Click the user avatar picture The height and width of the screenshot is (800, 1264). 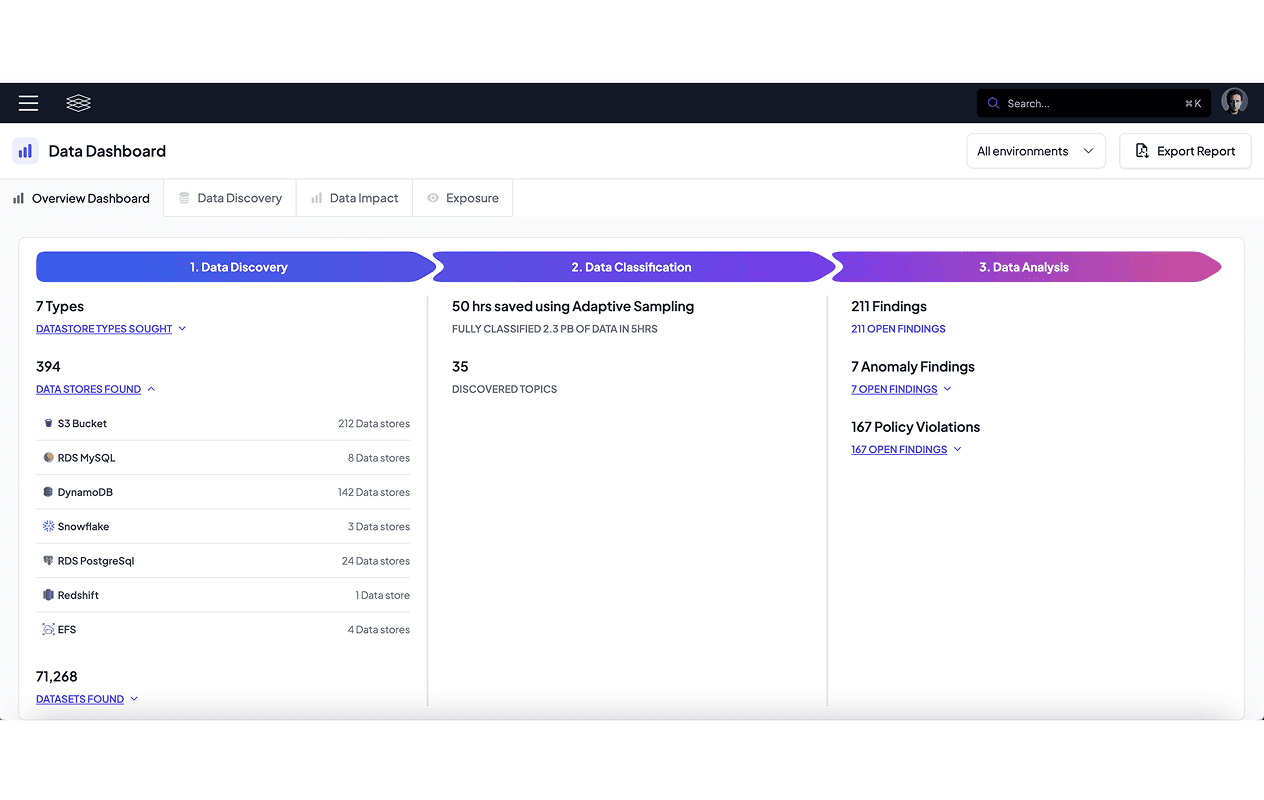[x=1235, y=101]
